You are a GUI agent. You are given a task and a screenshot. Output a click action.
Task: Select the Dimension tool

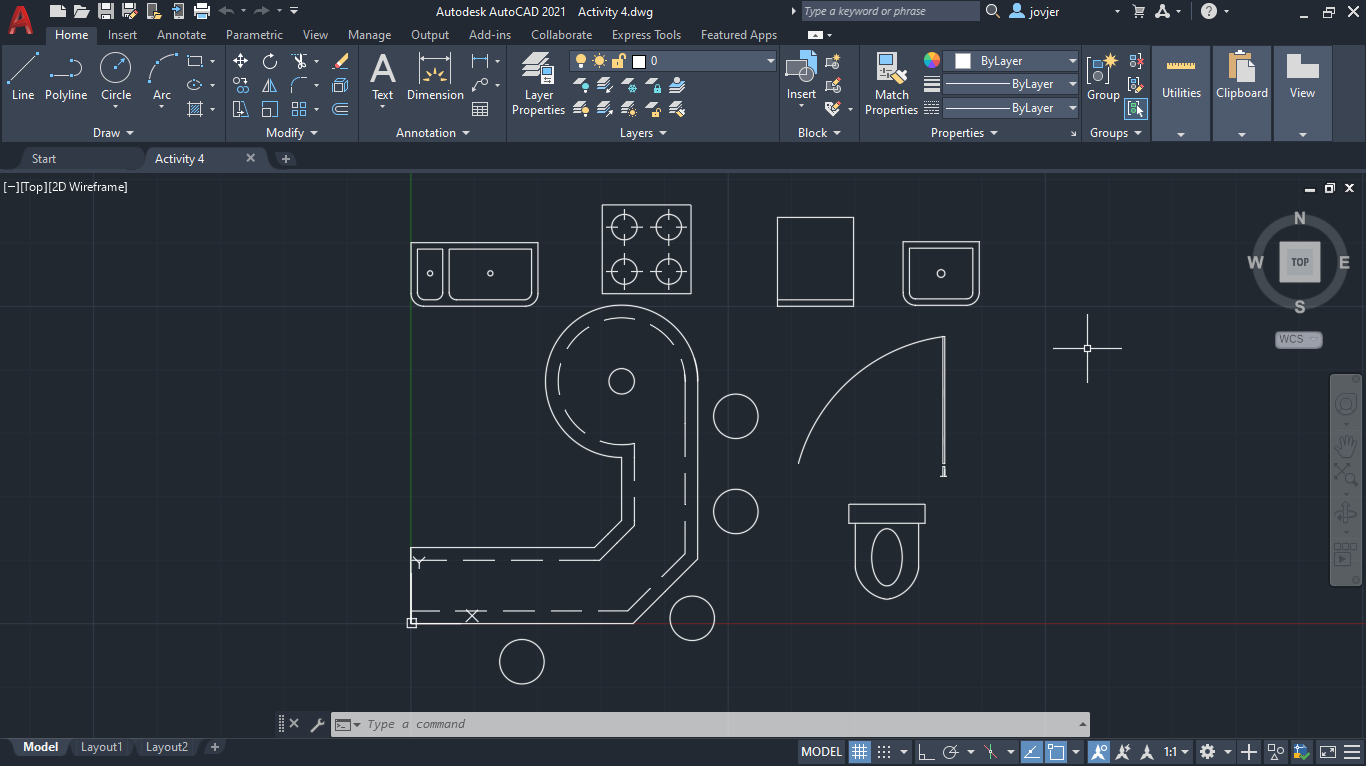tap(435, 78)
